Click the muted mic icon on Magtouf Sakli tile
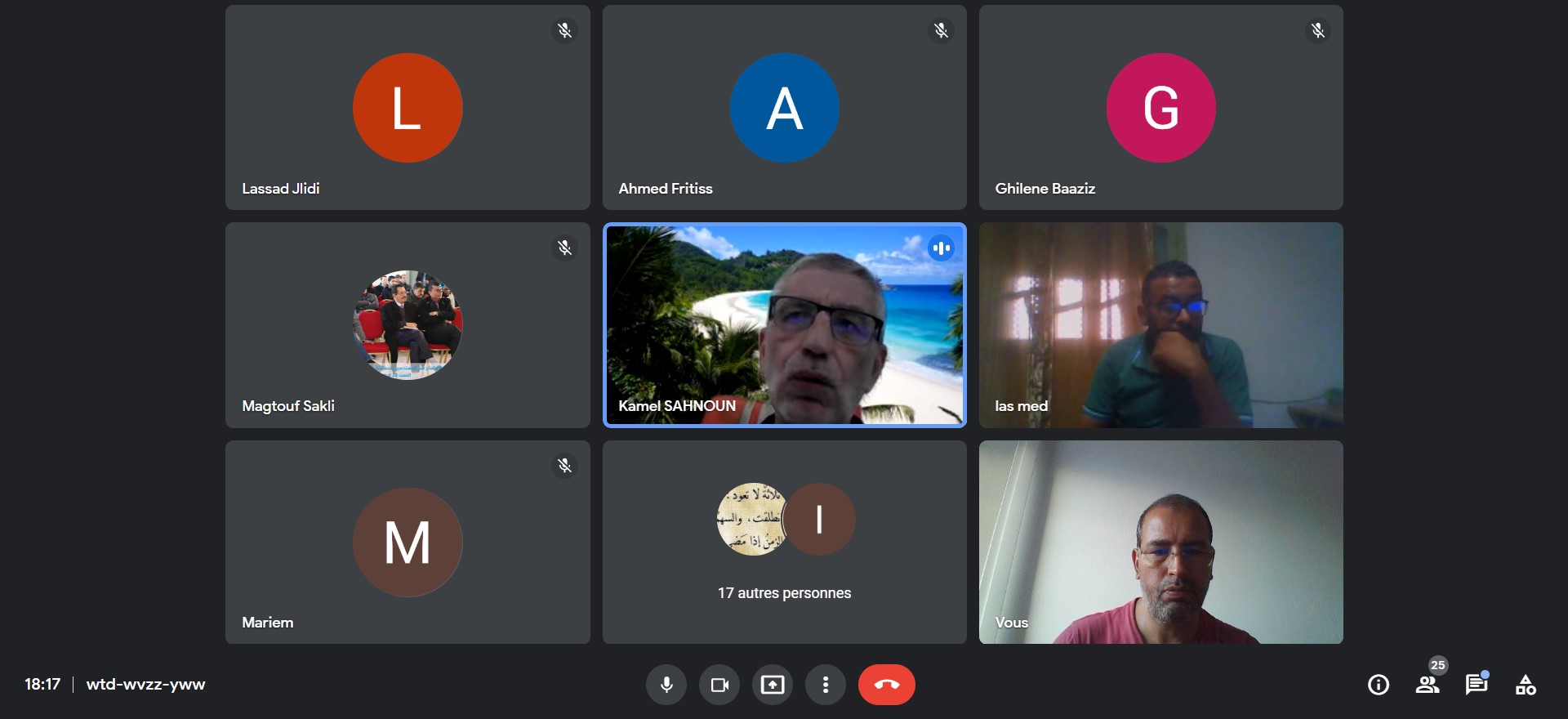 564,248
